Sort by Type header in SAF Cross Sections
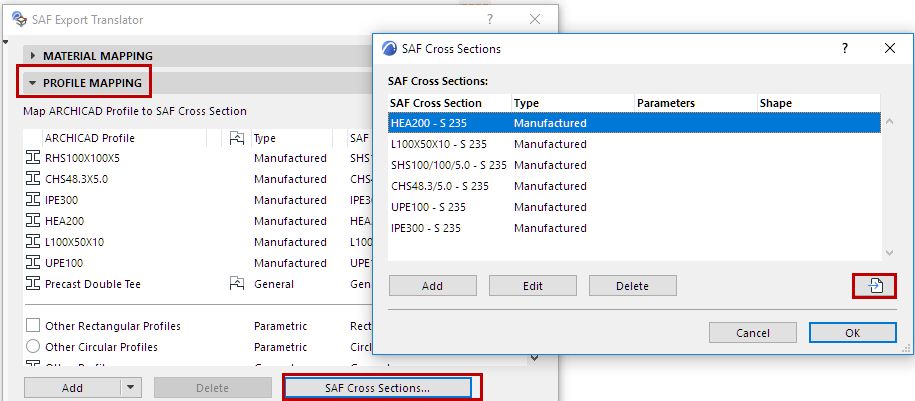Viewport: 915px width, 401px height. tap(573, 103)
